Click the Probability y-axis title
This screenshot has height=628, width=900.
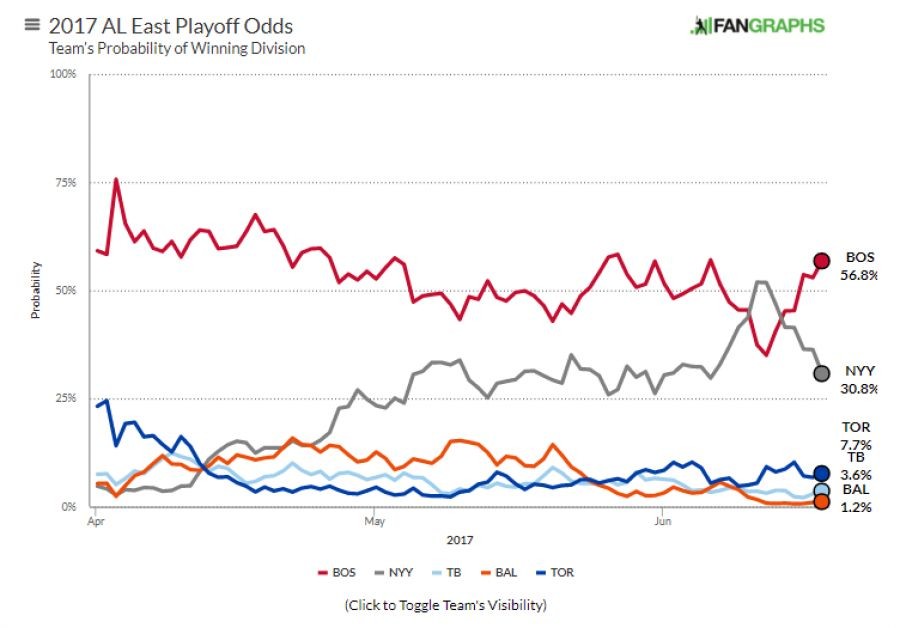[36, 290]
